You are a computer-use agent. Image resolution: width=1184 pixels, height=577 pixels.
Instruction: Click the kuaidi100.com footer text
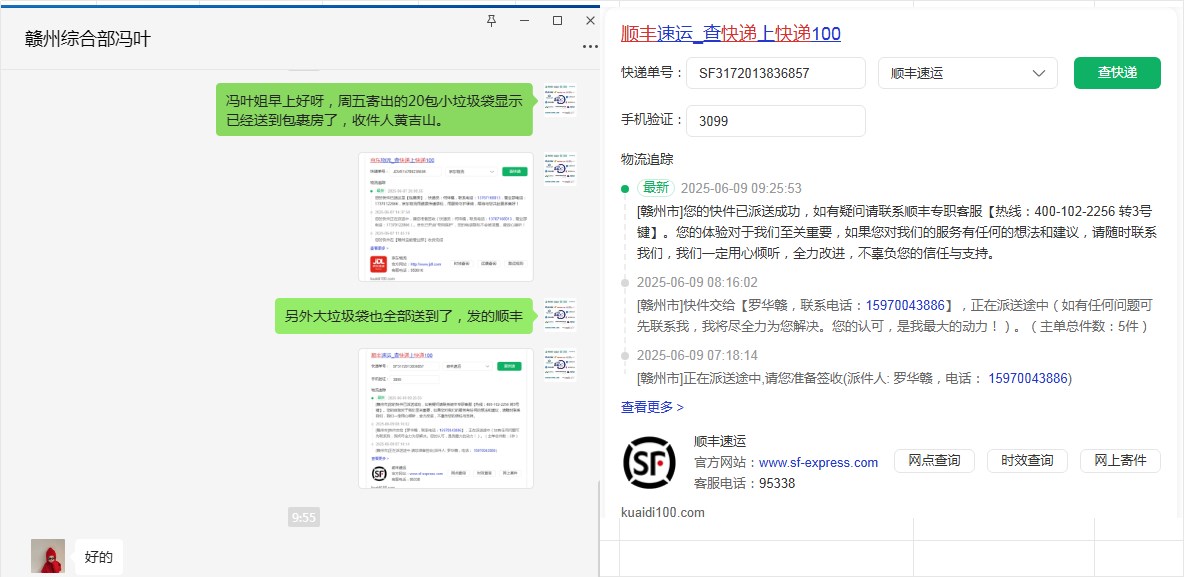662,513
